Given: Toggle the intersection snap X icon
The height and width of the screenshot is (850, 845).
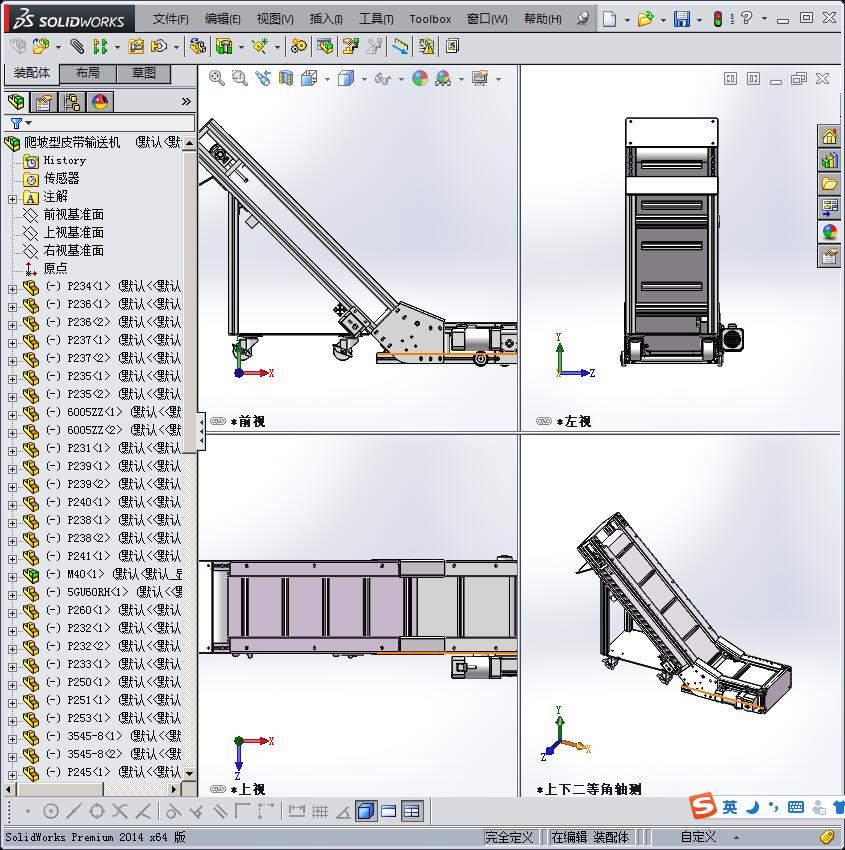Looking at the screenshot, I should point(120,812).
